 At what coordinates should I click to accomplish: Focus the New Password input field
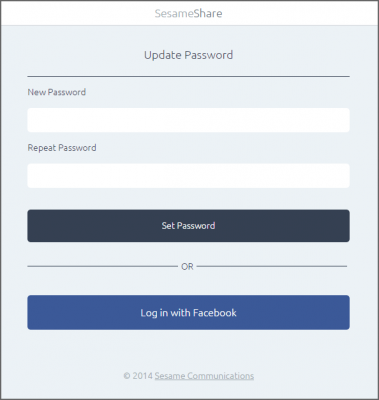(x=188, y=120)
